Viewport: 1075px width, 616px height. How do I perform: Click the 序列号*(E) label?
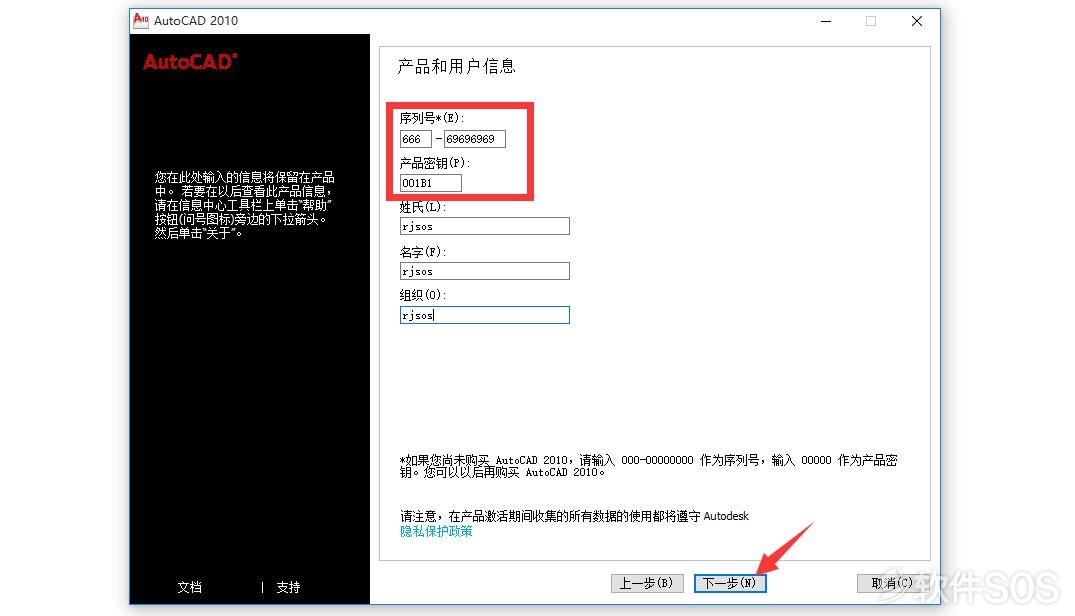point(432,118)
